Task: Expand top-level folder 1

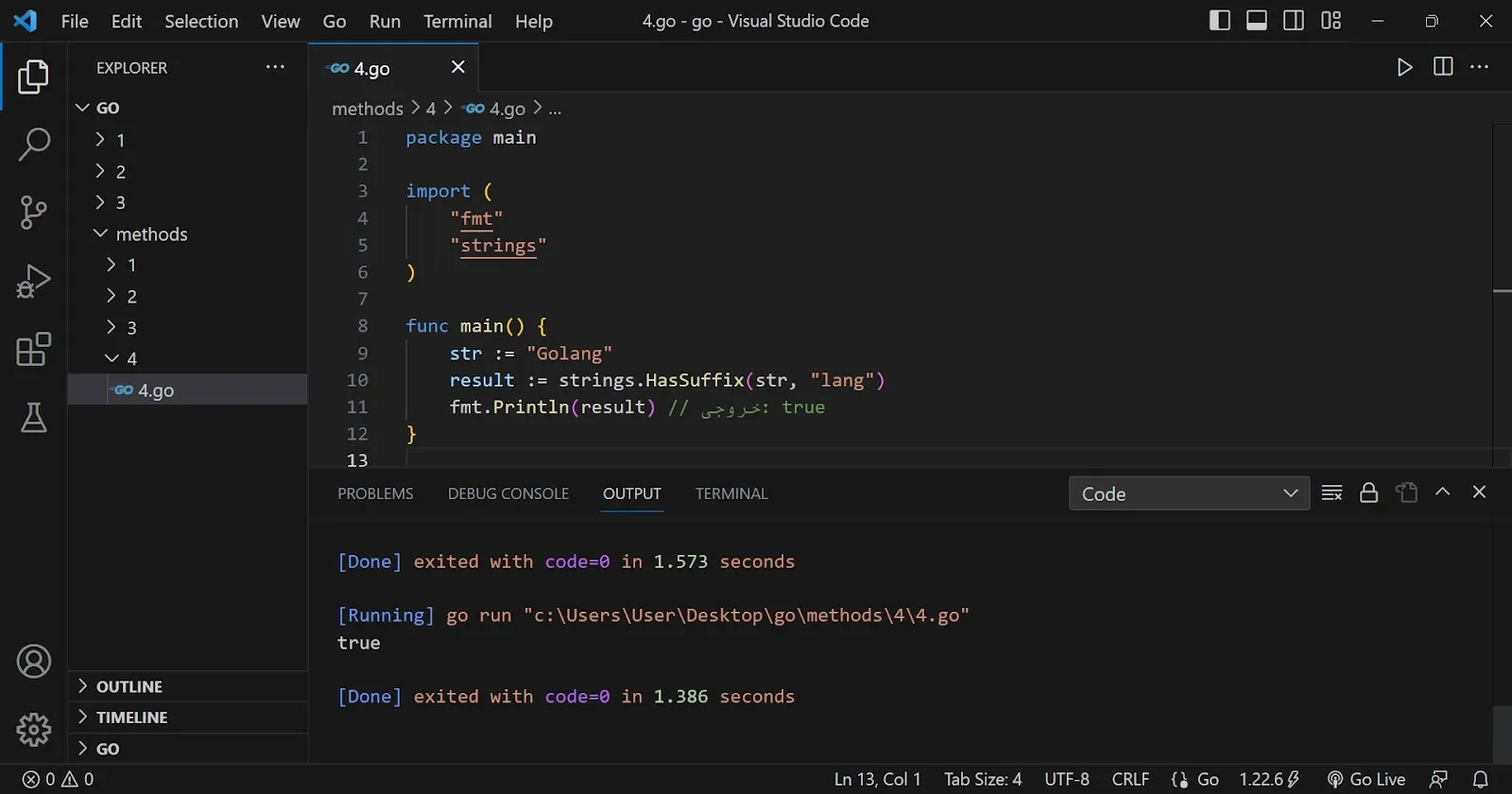Action: pos(187,140)
